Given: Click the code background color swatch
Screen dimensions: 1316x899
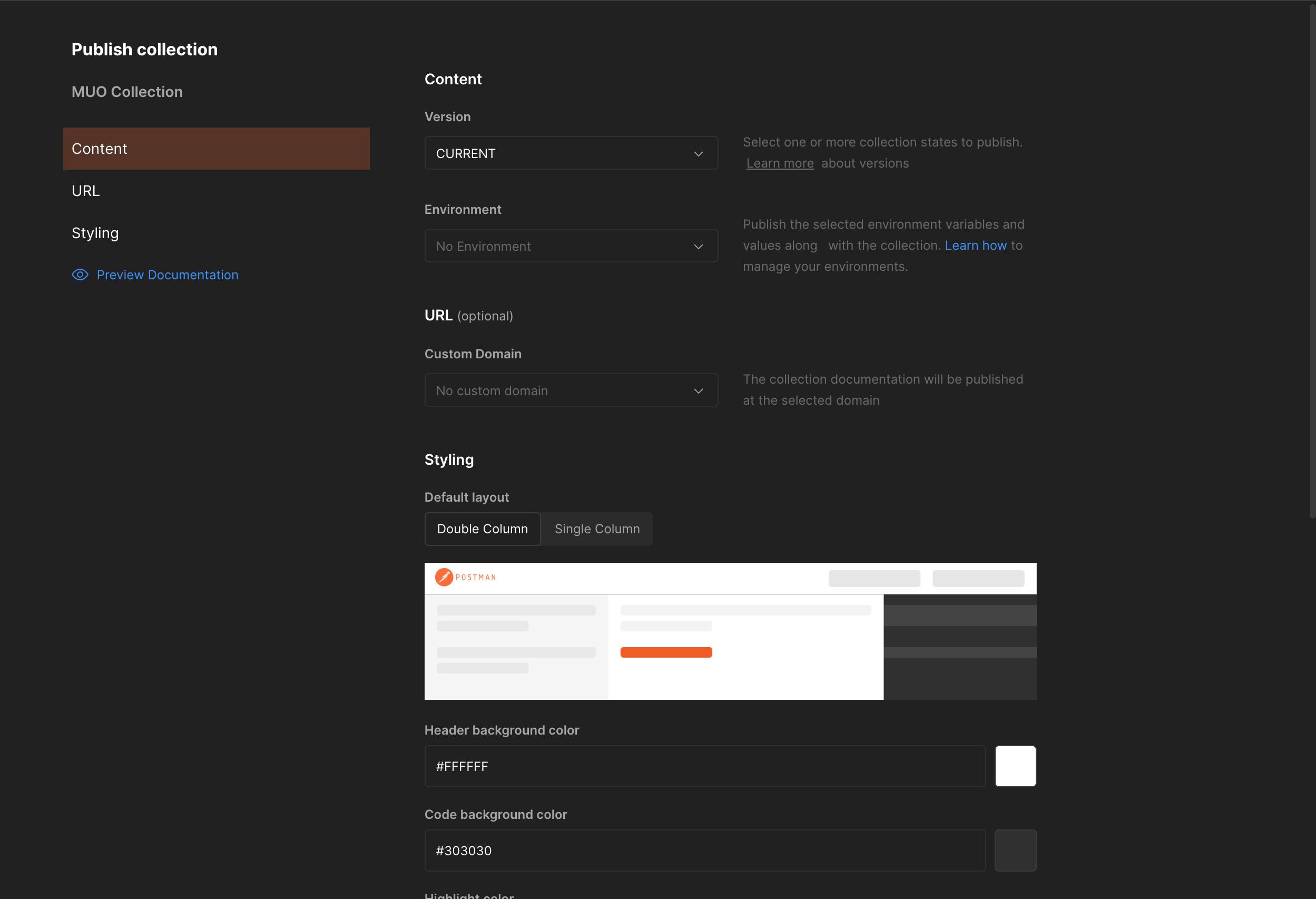Looking at the screenshot, I should 1015,849.
